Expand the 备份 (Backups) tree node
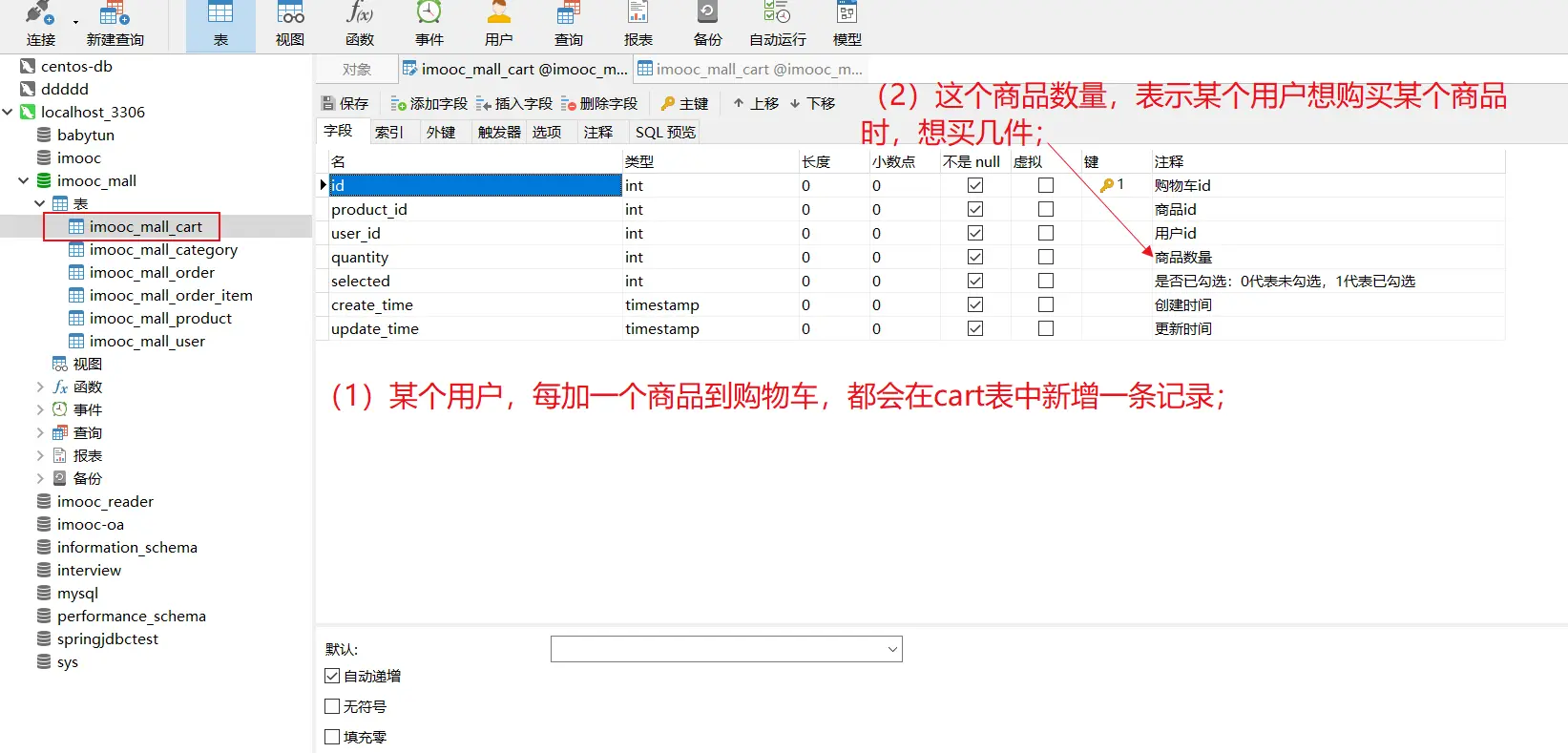The image size is (1568, 753). point(40,478)
